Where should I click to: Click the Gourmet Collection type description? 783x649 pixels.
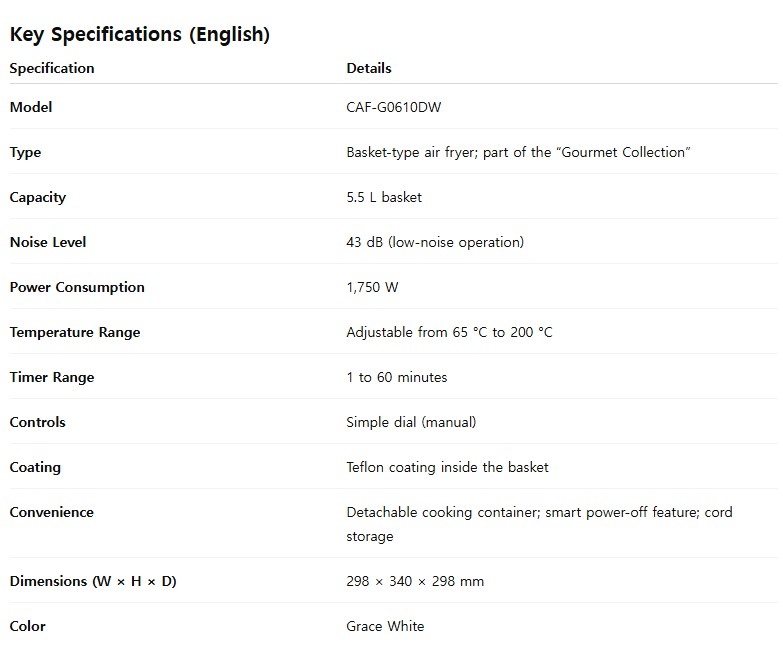pyautogui.click(x=518, y=152)
